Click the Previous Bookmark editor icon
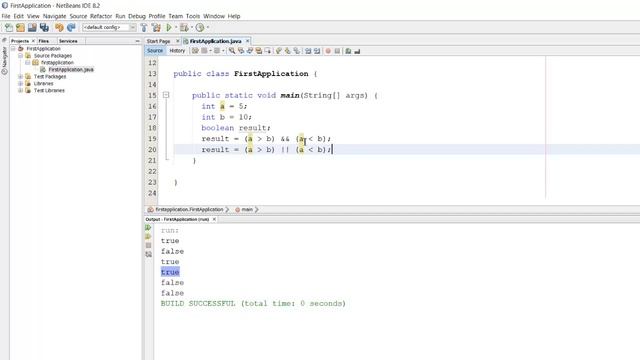The image size is (640, 360). (x=279, y=51)
